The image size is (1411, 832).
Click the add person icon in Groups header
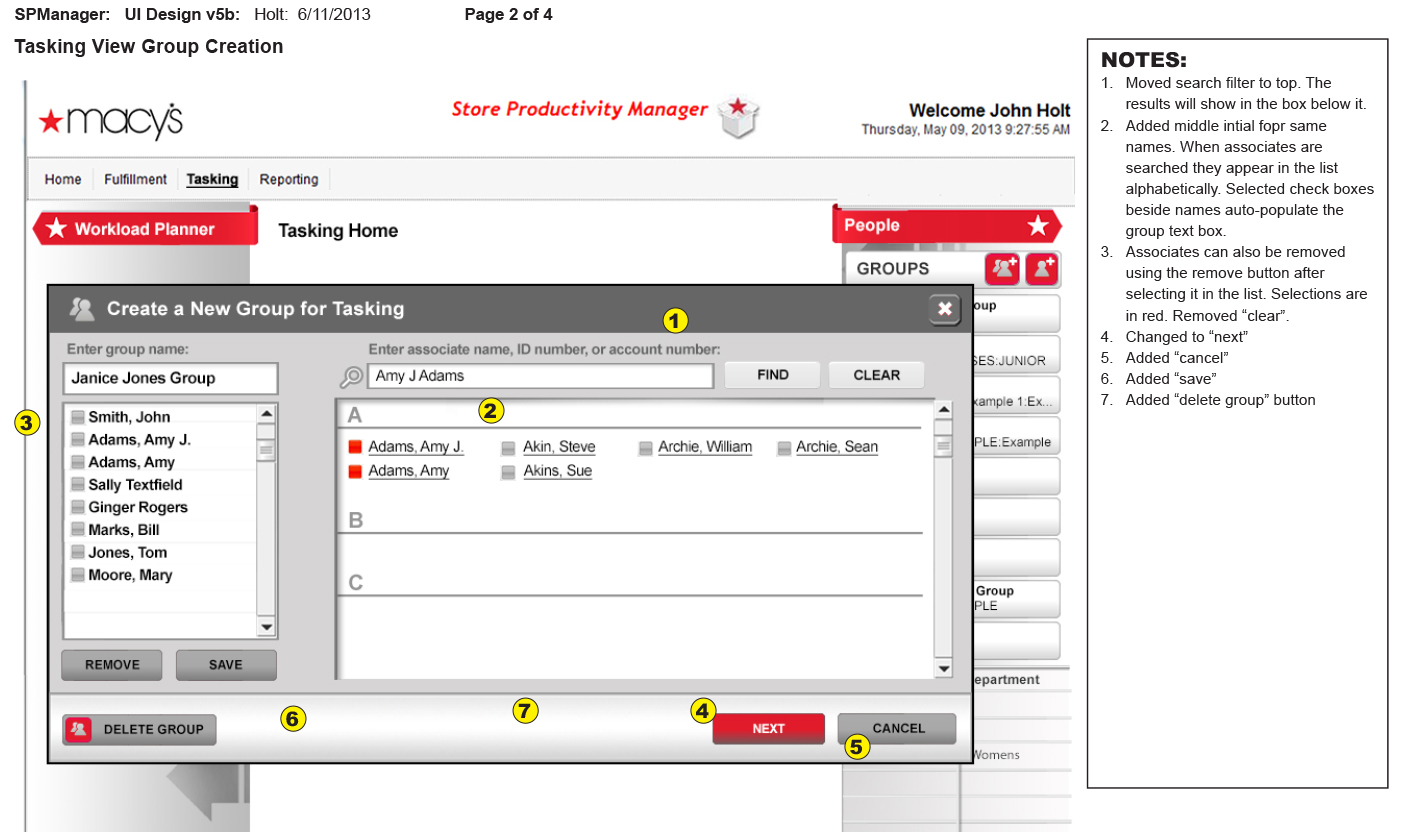click(x=1043, y=268)
